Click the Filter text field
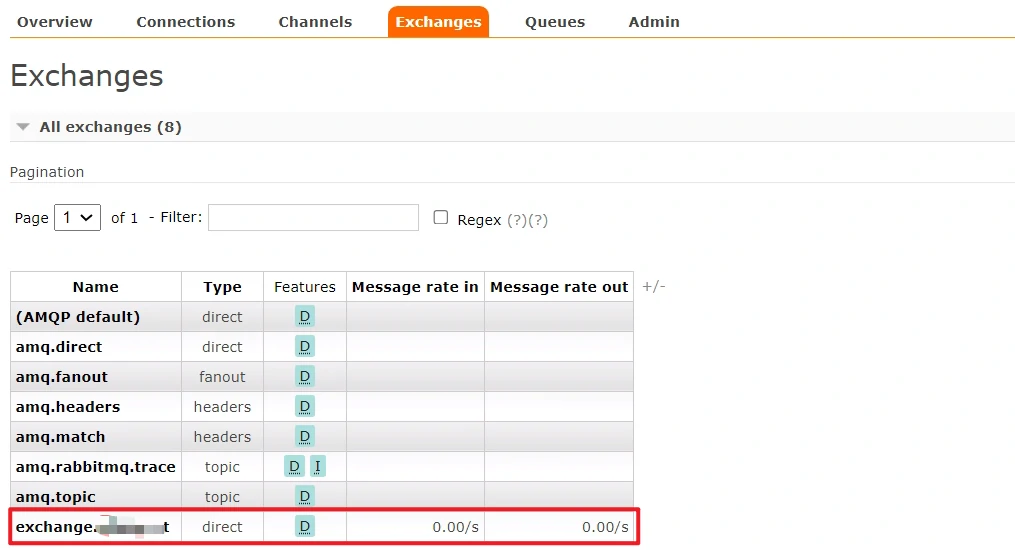The width and height of the screenshot is (1015, 550). tap(313, 218)
